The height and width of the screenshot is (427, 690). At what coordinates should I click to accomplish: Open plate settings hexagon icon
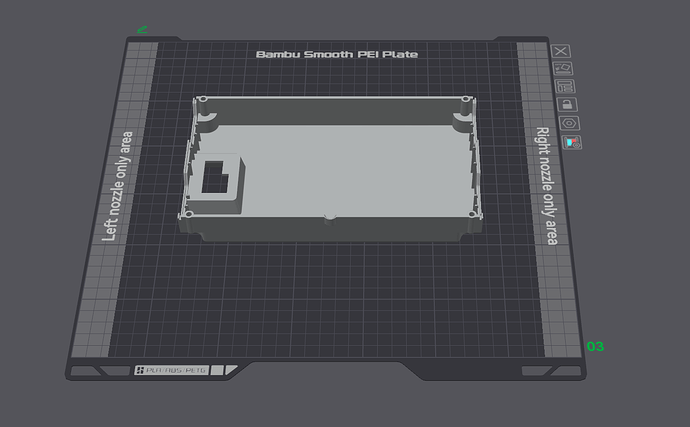click(x=569, y=123)
